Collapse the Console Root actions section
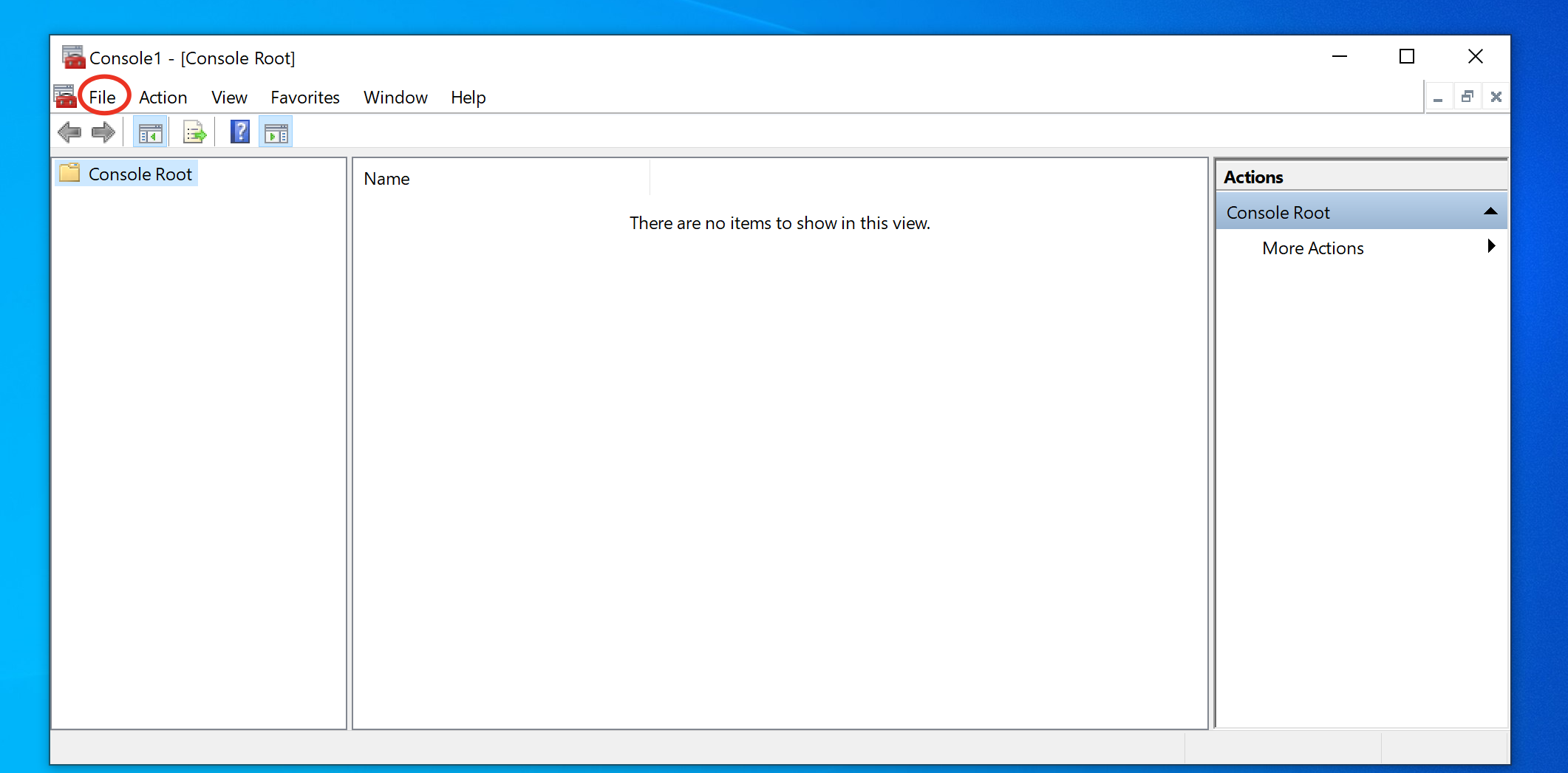The width and height of the screenshot is (1568, 773). coord(1490,212)
